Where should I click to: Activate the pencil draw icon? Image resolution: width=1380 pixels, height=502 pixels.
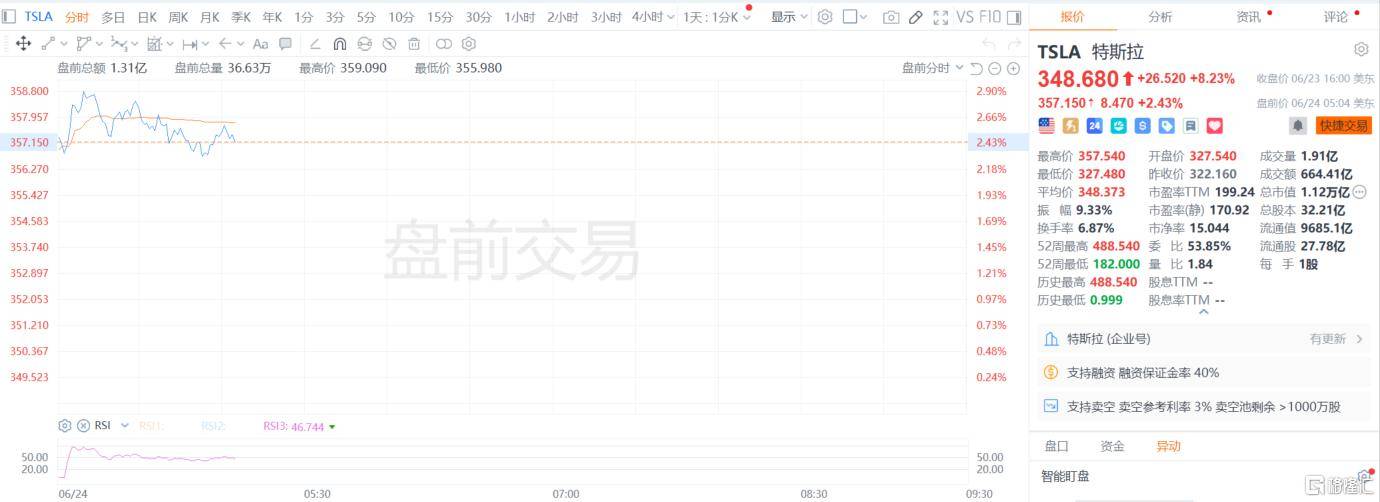(x=915, y=17)
